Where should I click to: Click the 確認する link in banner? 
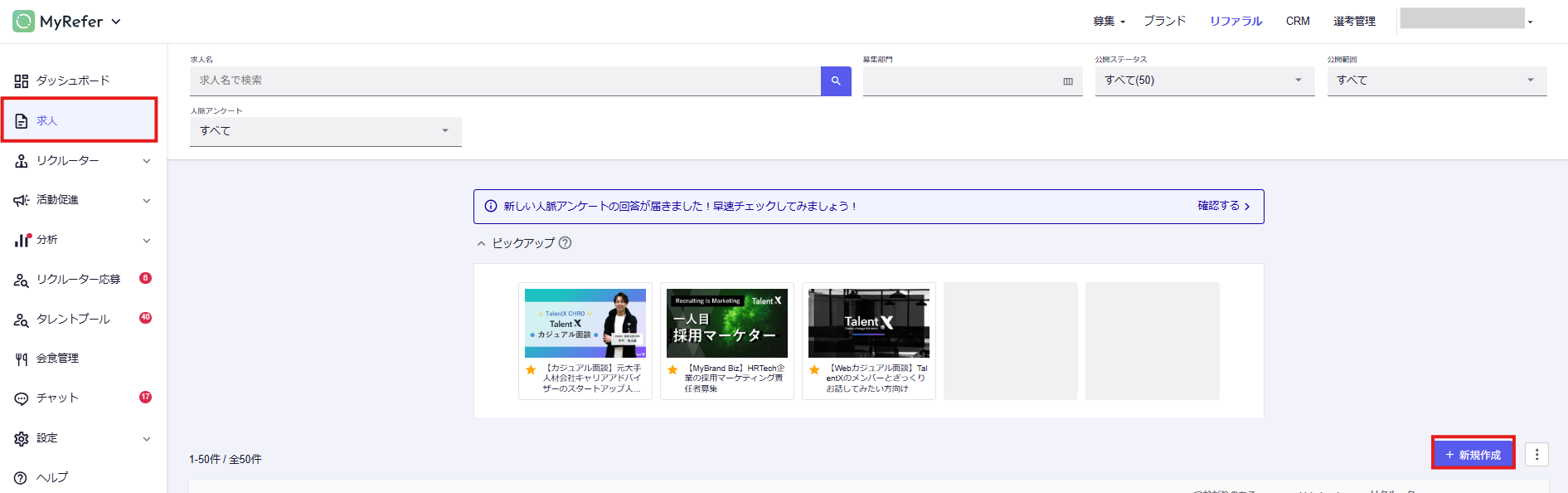pos(1223,206)
